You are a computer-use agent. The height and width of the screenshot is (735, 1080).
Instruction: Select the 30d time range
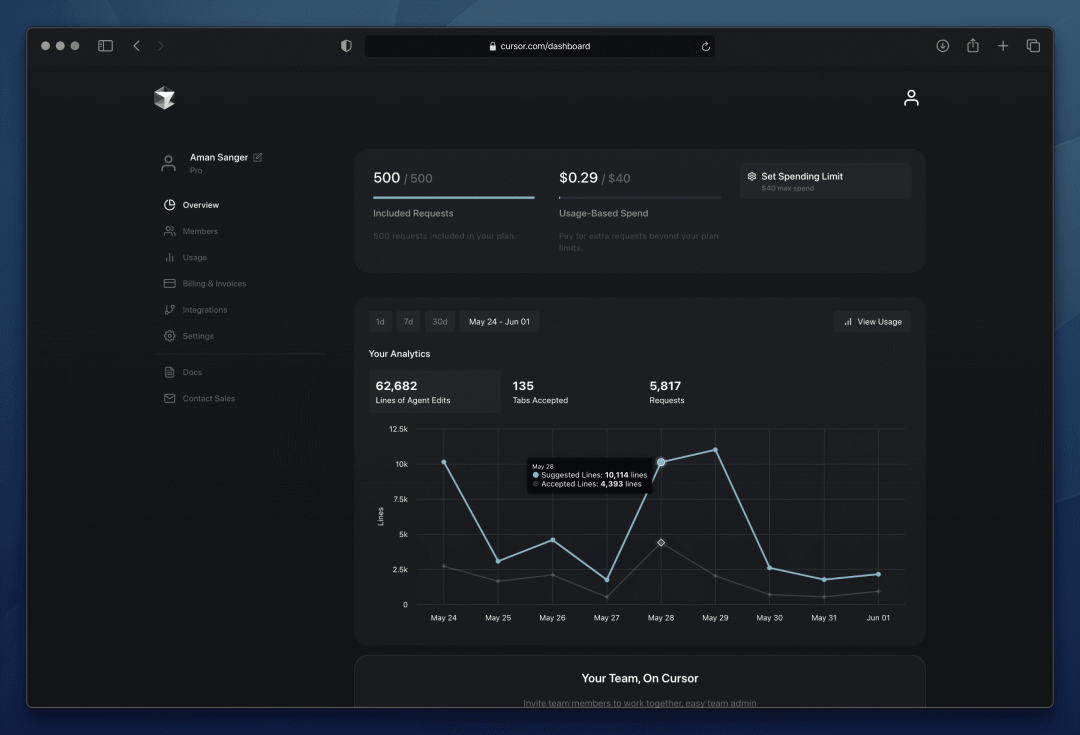(x=439, y=322)
